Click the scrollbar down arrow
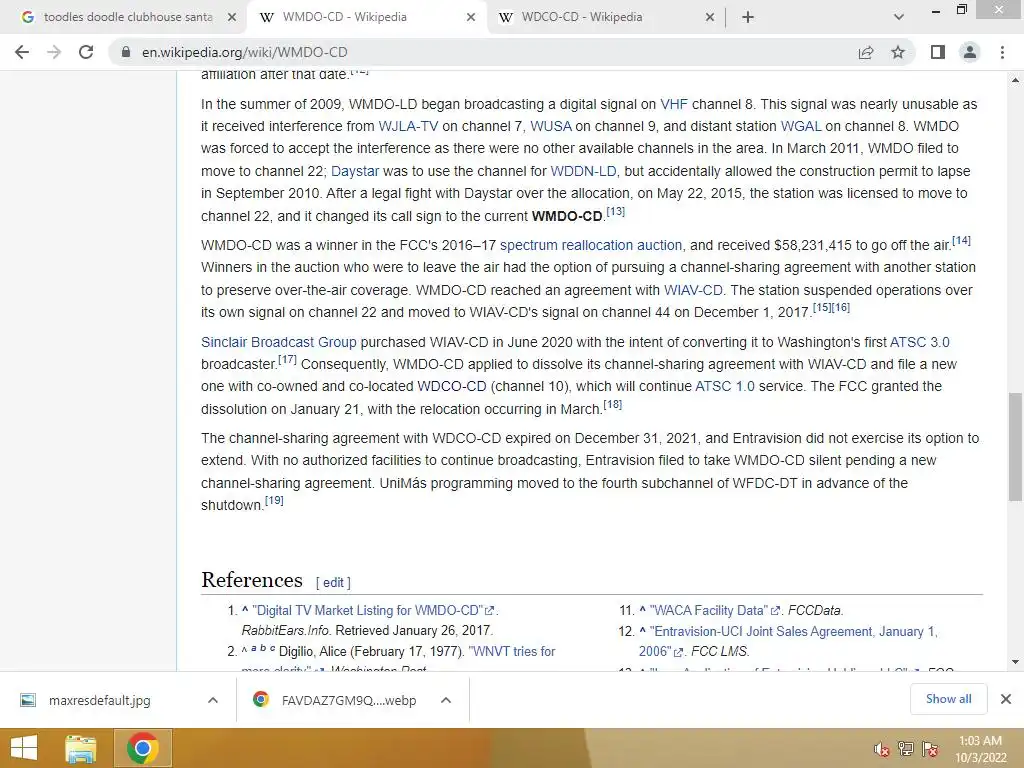 1015,662
